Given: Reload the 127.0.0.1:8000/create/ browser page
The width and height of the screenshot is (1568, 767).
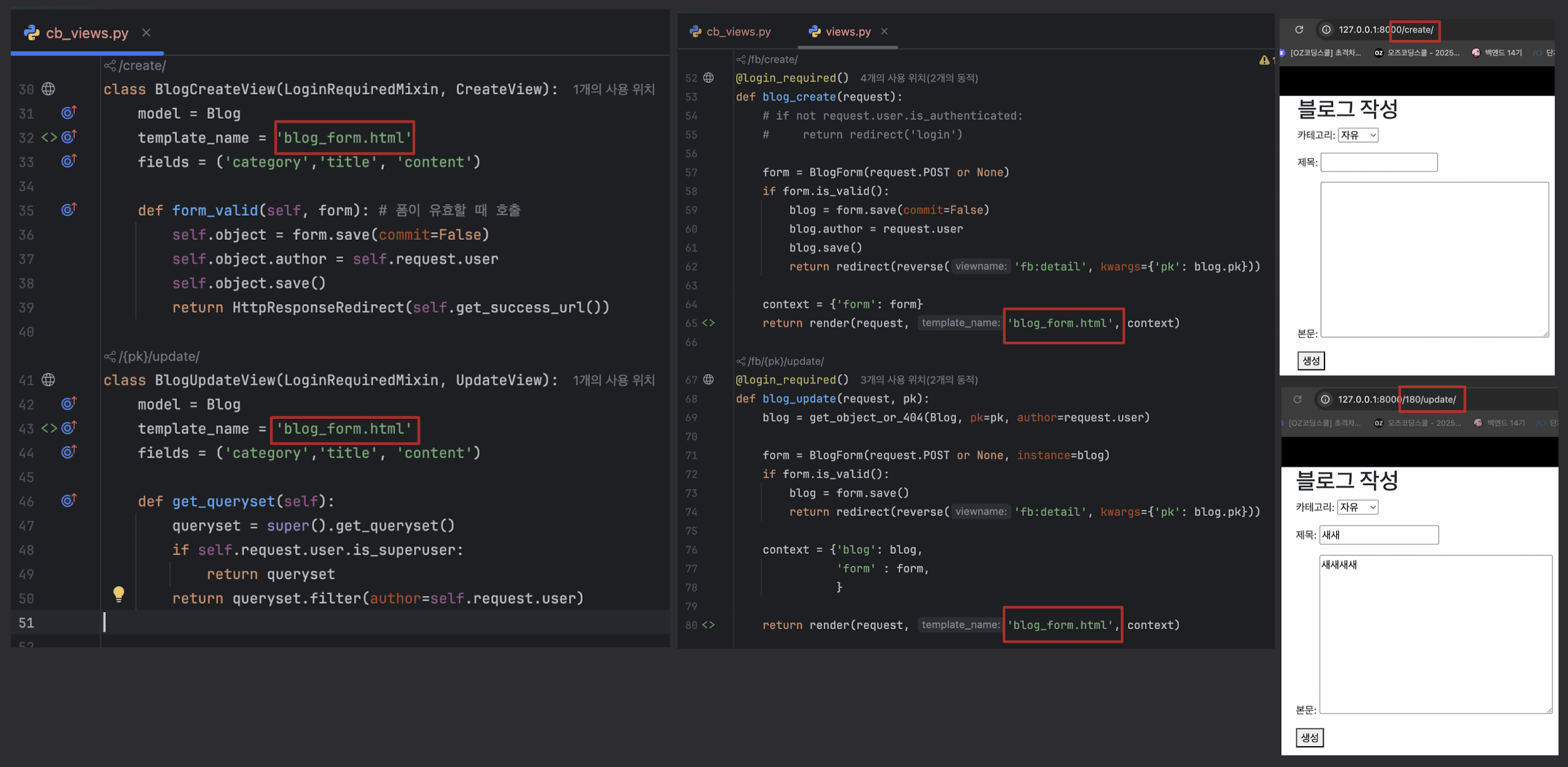Looking at the screenshot, I should point(1299,30).
